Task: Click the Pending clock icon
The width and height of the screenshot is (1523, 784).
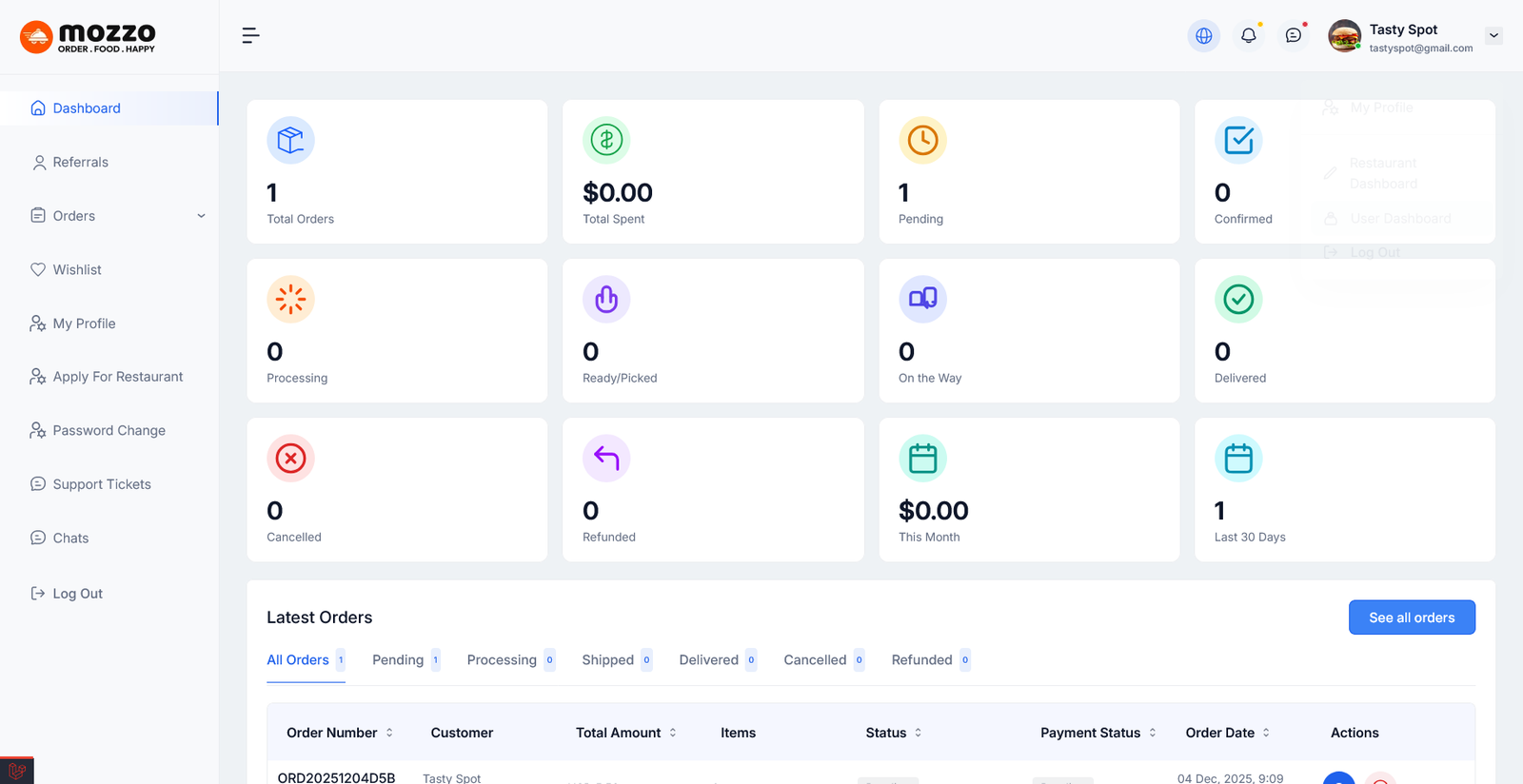Action: (x=922, y=141)
